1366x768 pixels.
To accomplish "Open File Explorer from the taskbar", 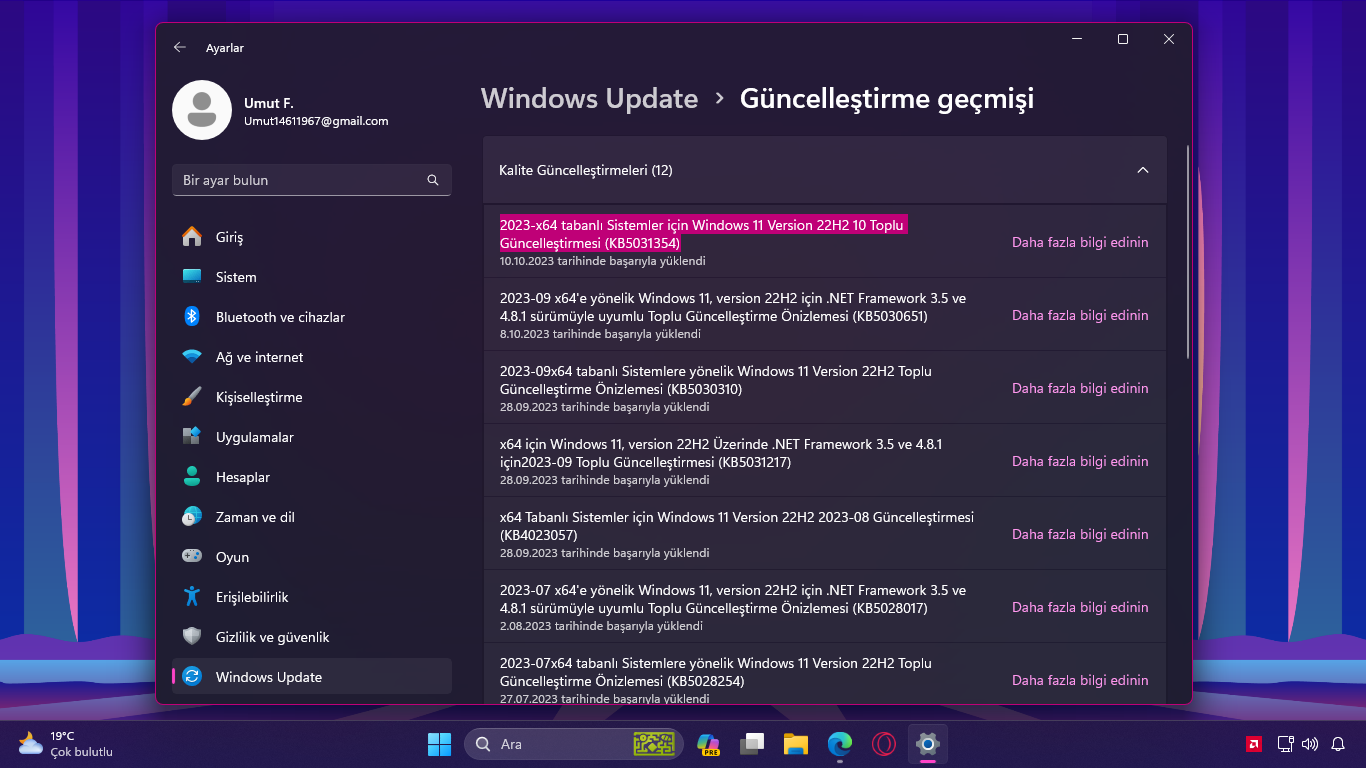I will click(x=796, y=744).
